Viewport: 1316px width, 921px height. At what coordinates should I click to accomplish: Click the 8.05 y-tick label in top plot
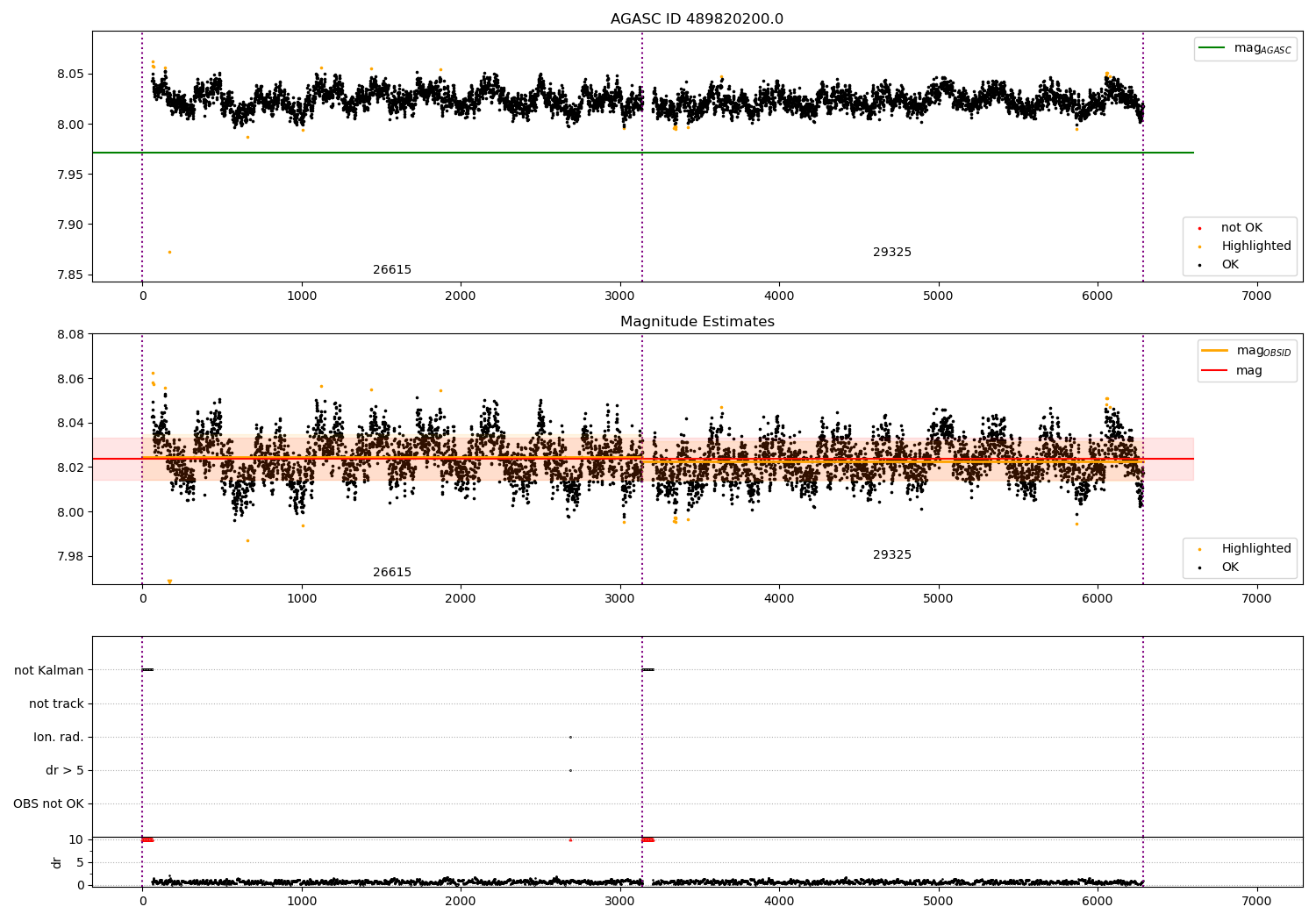[x=72, y=74]
